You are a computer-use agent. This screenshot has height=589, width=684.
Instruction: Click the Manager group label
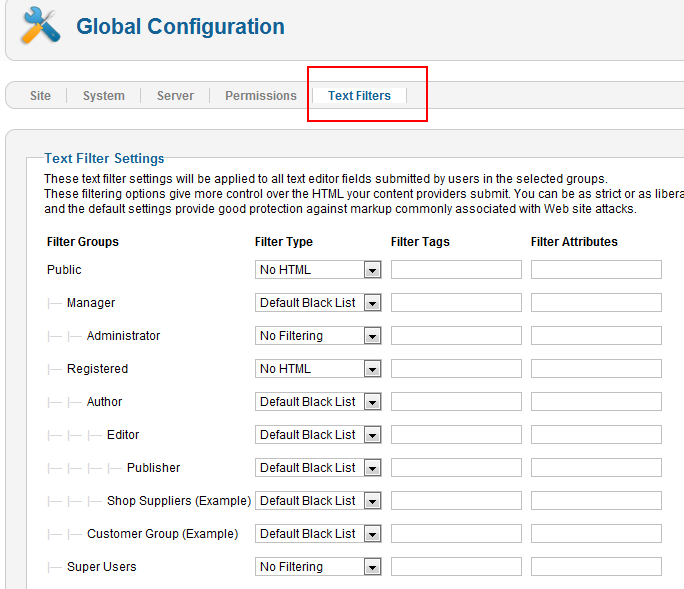click(x=91, y=303)
